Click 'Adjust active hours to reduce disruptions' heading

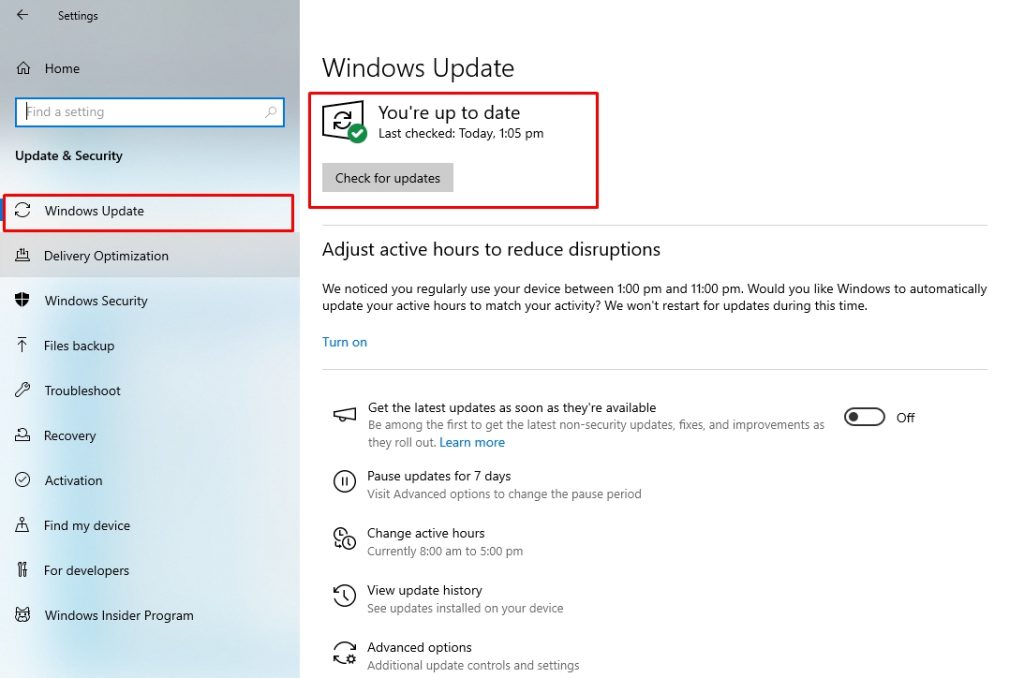(491, 250)
